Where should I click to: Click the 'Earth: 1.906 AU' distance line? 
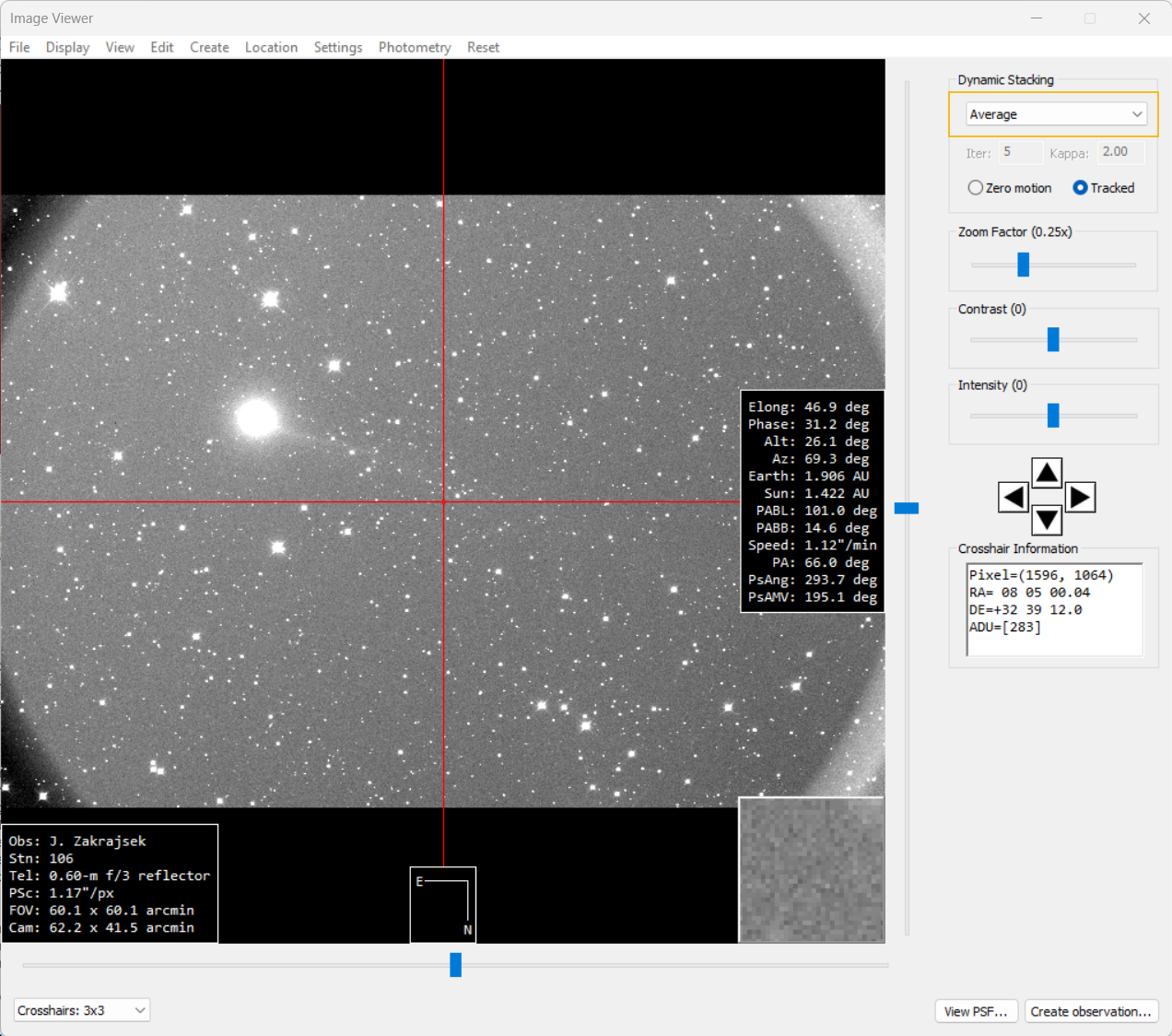809,476
